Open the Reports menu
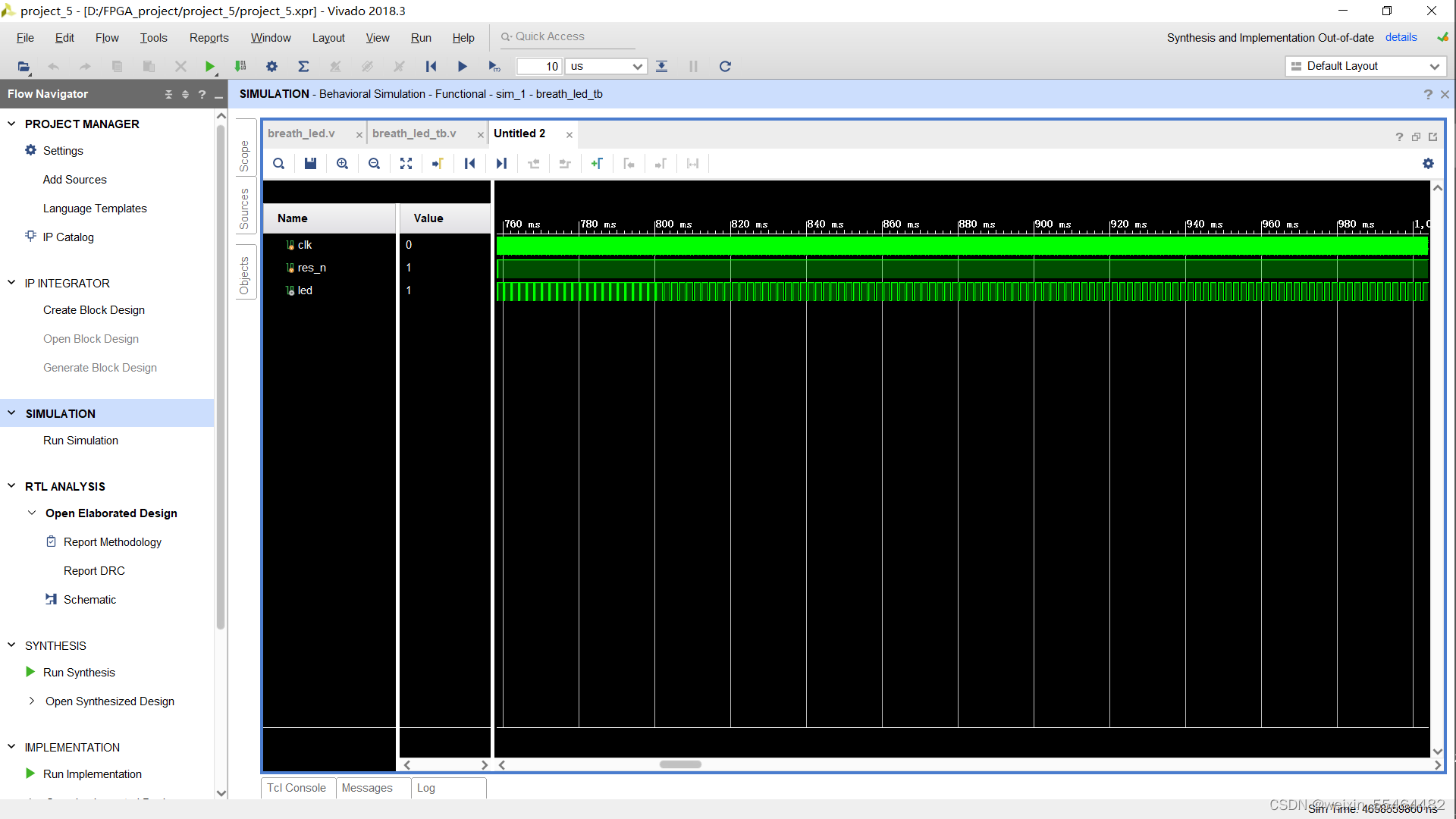Viewport: 1456px width, 819px height. (x=208, y=37)
